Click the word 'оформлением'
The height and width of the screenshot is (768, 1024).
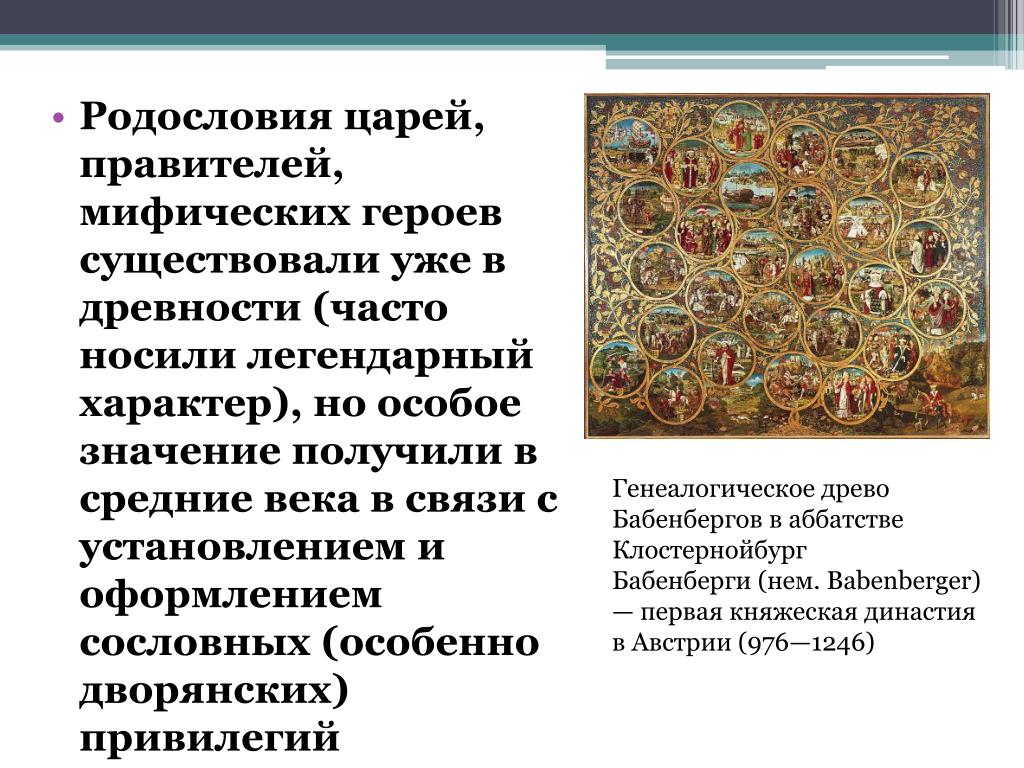tap(231, 596)
